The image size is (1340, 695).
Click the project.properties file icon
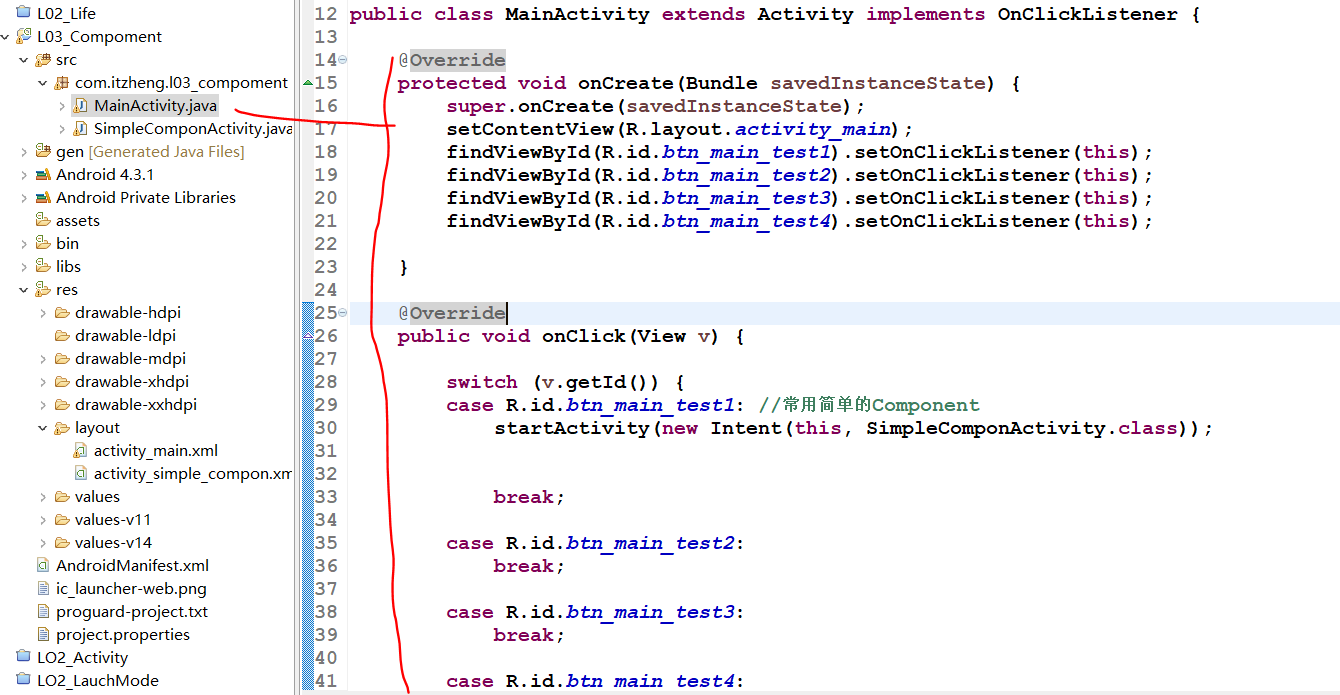point(43,634)
